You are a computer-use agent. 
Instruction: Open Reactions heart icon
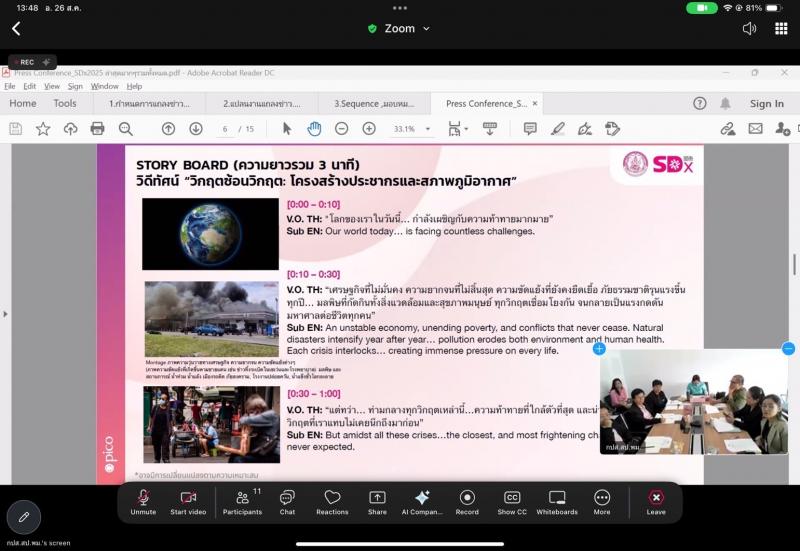coord(332,502)
